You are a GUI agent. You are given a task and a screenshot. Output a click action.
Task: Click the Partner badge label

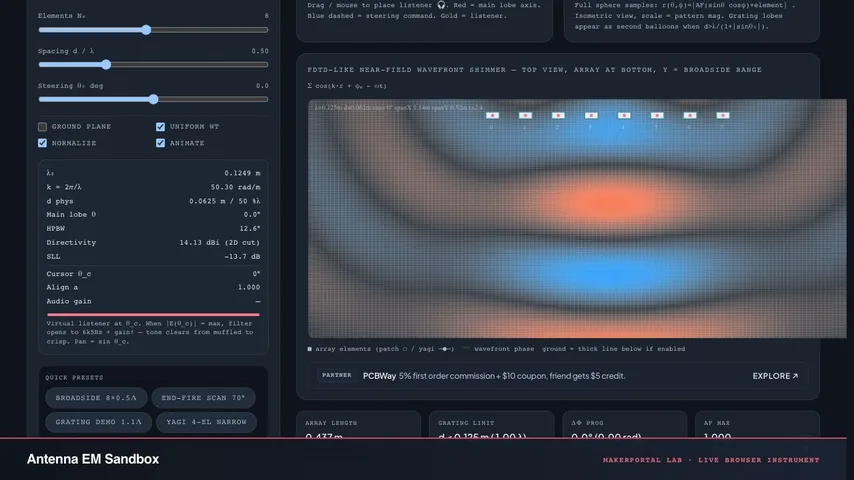337,375
